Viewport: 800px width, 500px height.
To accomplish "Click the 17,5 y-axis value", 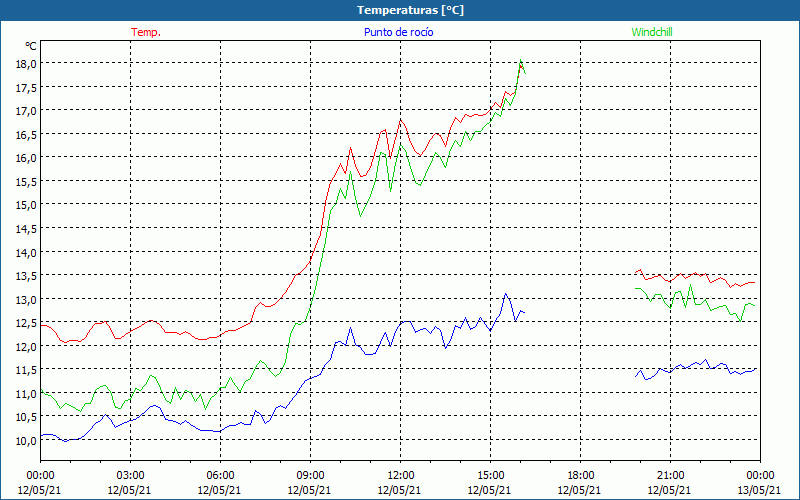I will pyautogui.click(x=26, y=88).
